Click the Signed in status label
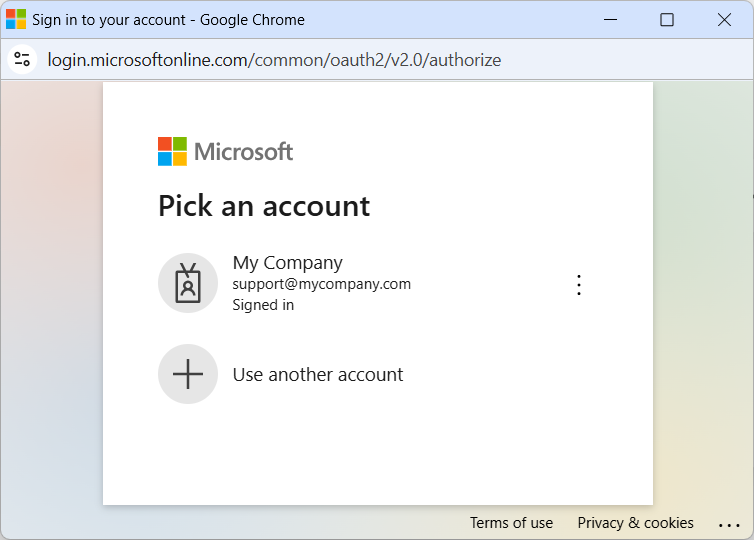Screen dimensions: 754x540 (x=263, y=305)
